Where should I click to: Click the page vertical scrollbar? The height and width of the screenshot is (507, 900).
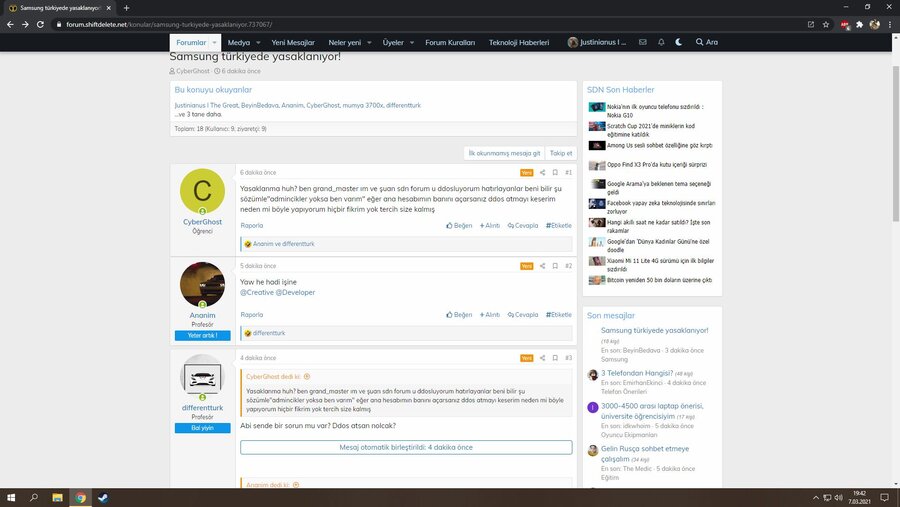[895, 144]
